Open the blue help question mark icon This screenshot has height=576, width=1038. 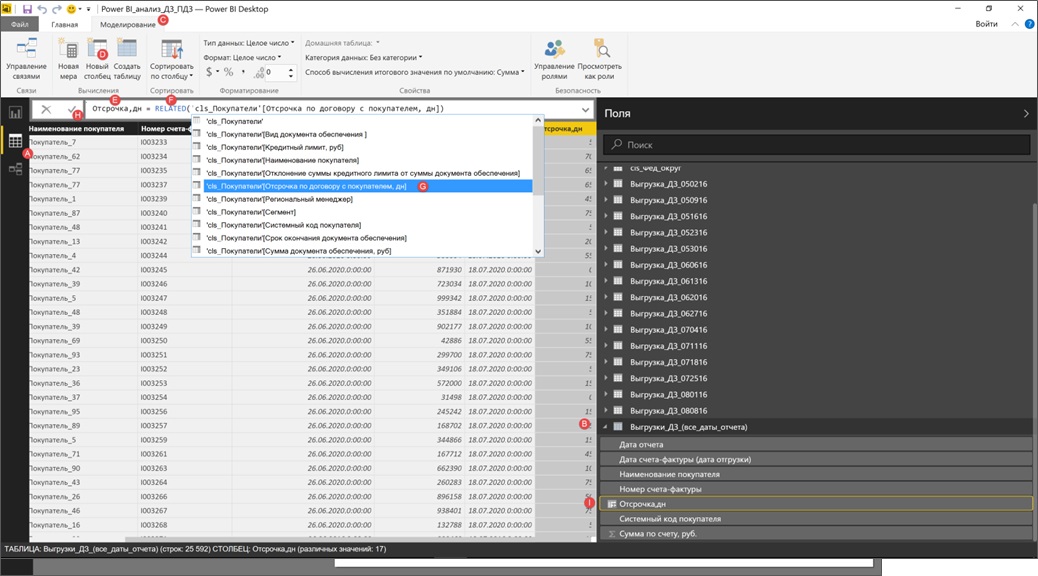[x=1029, y=24]
